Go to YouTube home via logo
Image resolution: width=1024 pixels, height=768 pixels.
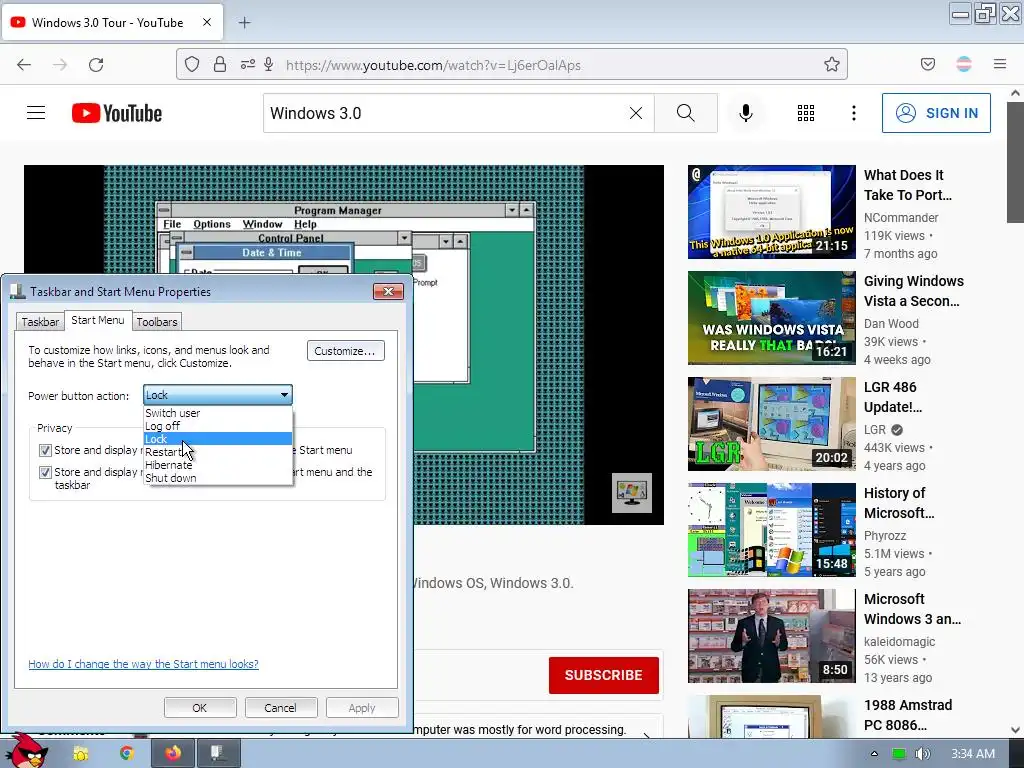[x=117, y=113]
